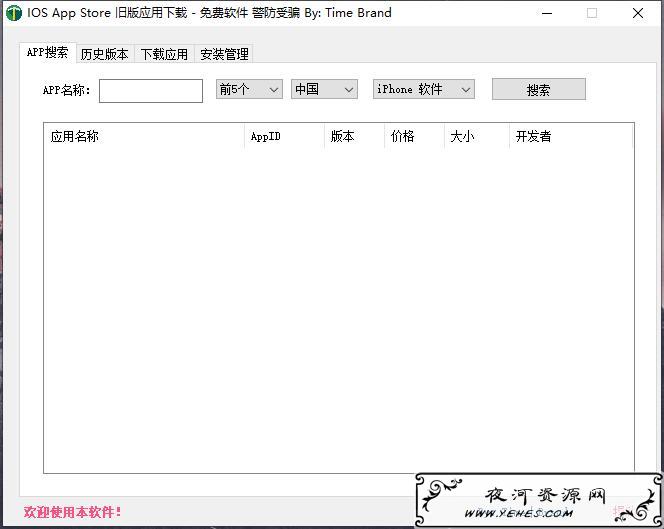Sort by the 开发者 column header
The width and height of the screenshot is (664, 529).
[x=572, y=136]
